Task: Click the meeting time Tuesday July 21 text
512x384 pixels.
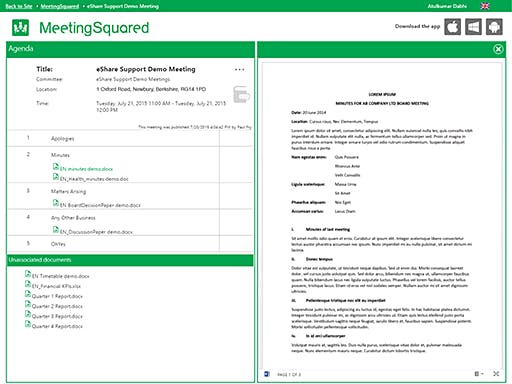Action: pos(161,107)
